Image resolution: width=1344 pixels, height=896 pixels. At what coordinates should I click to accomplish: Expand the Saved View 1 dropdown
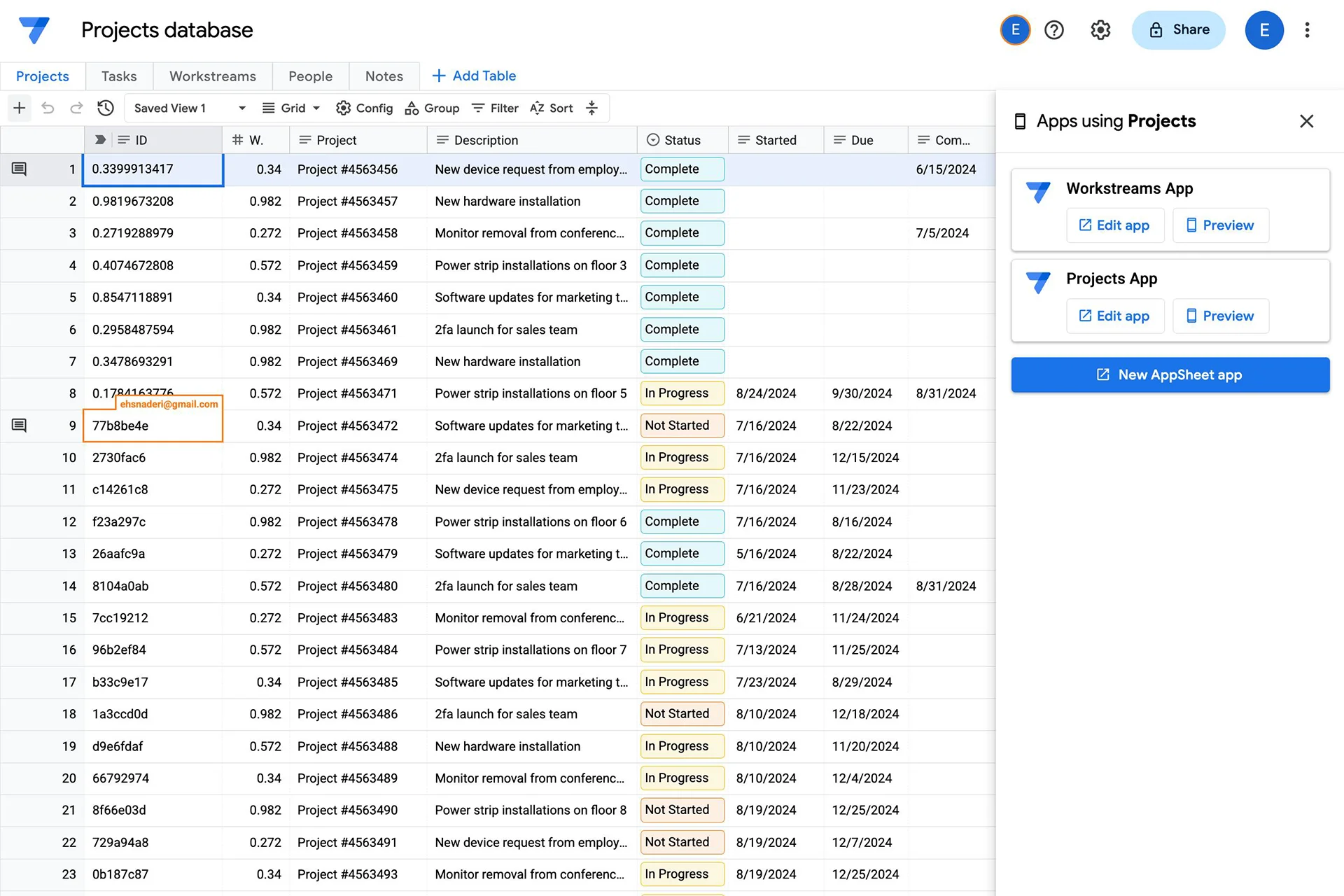tap(242, 108)
